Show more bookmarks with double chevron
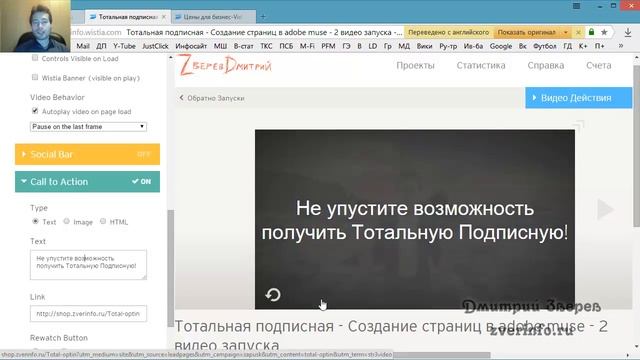640x360 pixels. [620, 46]
